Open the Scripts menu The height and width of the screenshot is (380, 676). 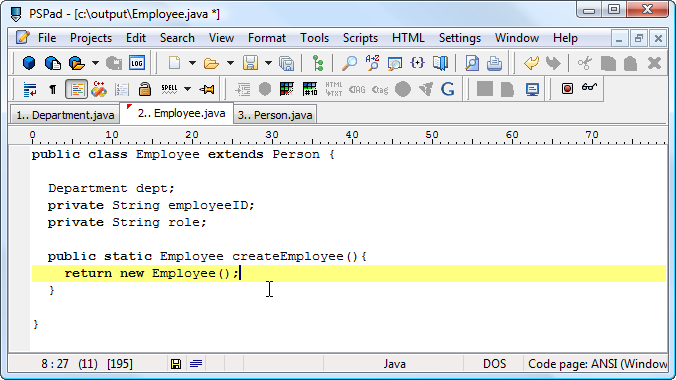pyautogui.click(x=360, y=38)
